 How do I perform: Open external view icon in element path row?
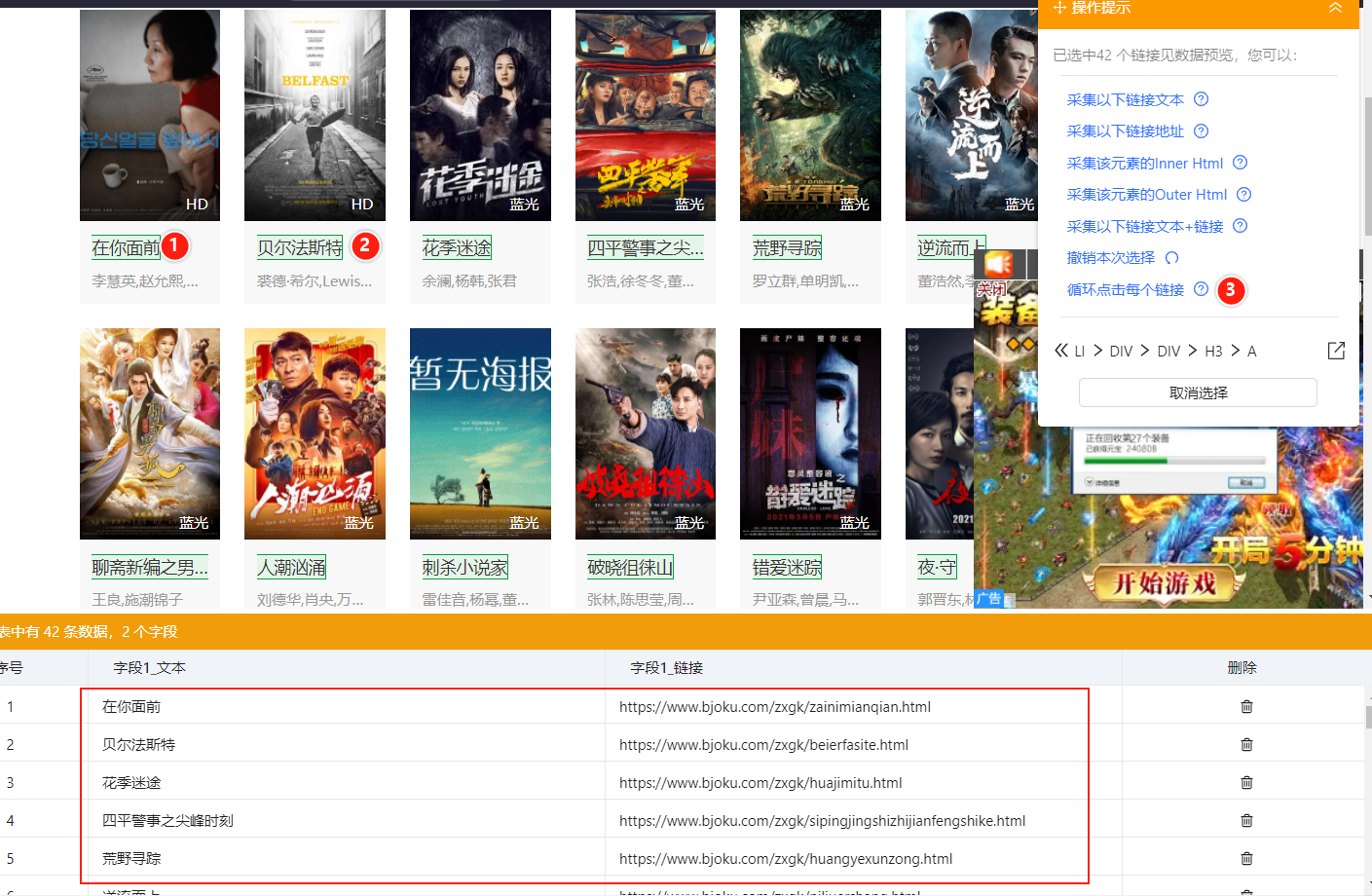click(x=1336, y=351)
